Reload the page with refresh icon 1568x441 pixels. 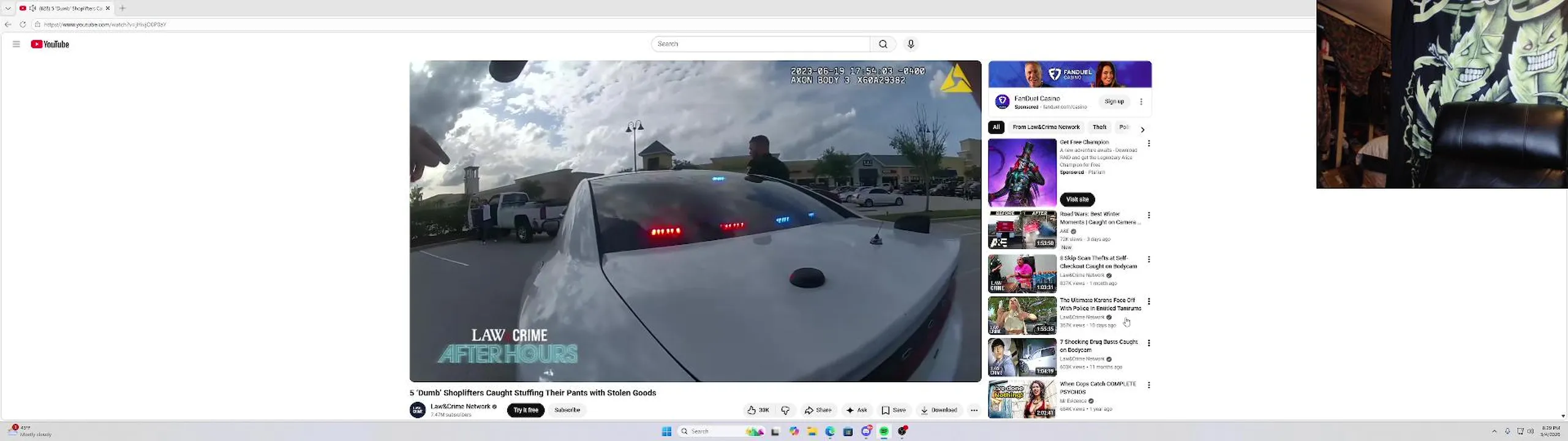tap(23, 24)
